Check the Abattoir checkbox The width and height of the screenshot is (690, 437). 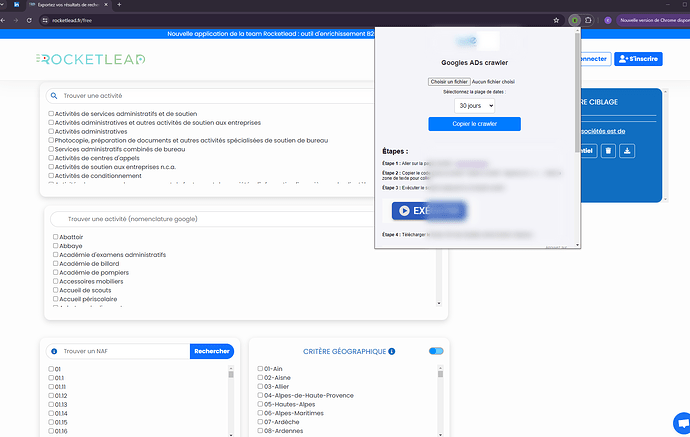tap(55, 237)
